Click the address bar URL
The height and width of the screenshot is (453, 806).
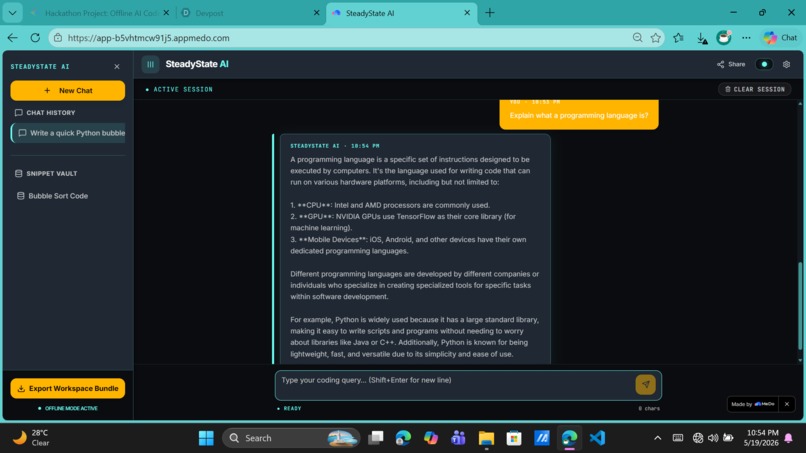[x=149, y=38]
